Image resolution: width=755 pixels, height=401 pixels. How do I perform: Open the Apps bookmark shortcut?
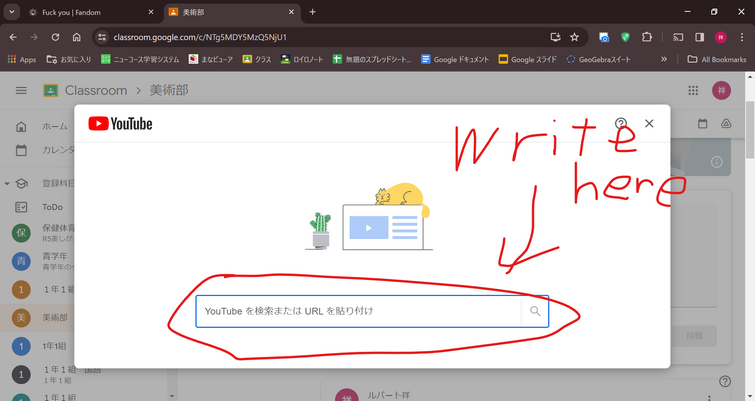[x=22, y=59]
